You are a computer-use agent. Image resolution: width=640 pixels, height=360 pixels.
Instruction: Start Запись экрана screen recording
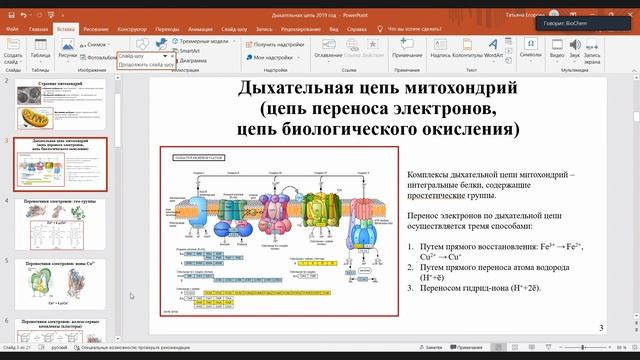coord(592,51)
